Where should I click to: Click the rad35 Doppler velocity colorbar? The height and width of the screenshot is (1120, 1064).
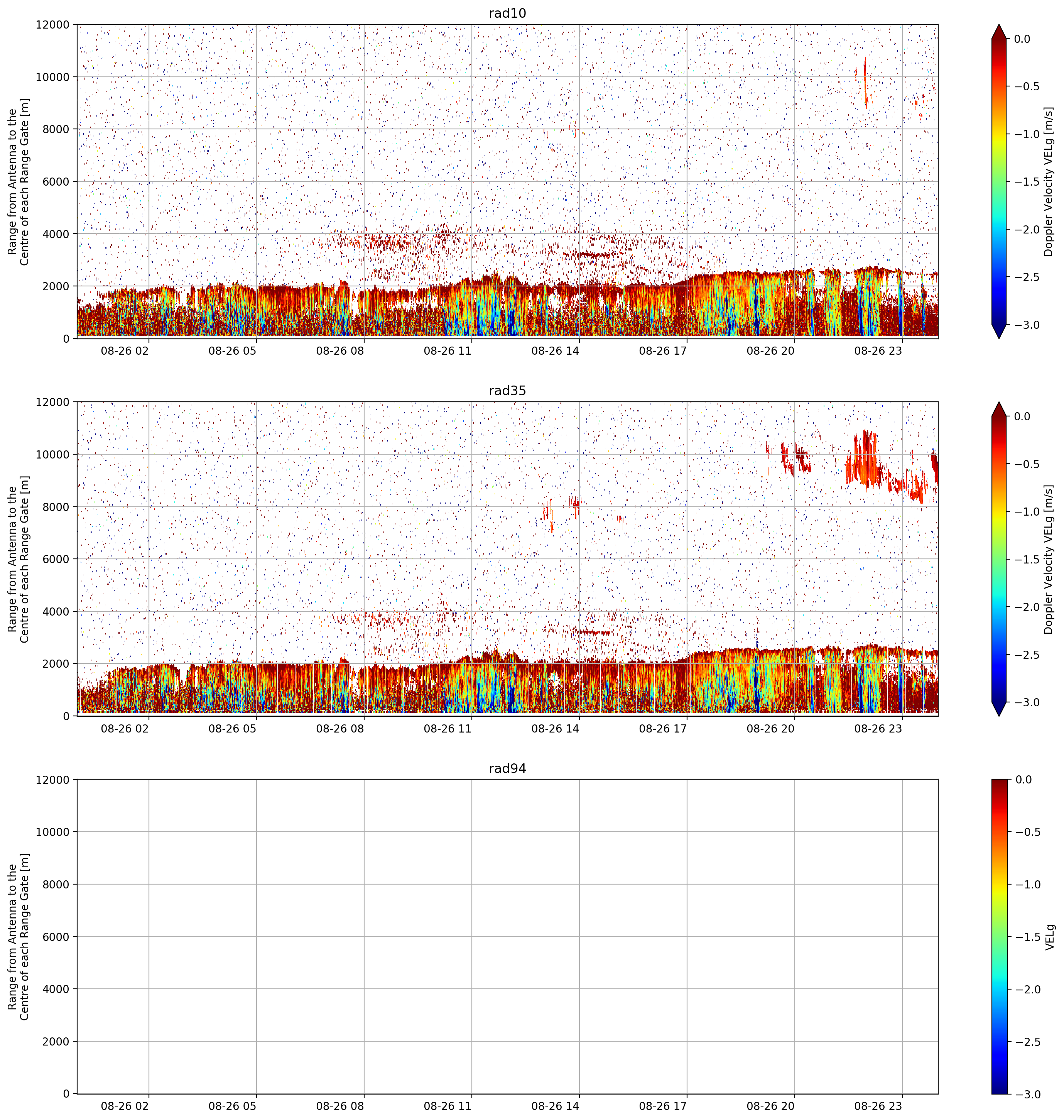click(999, 559)
